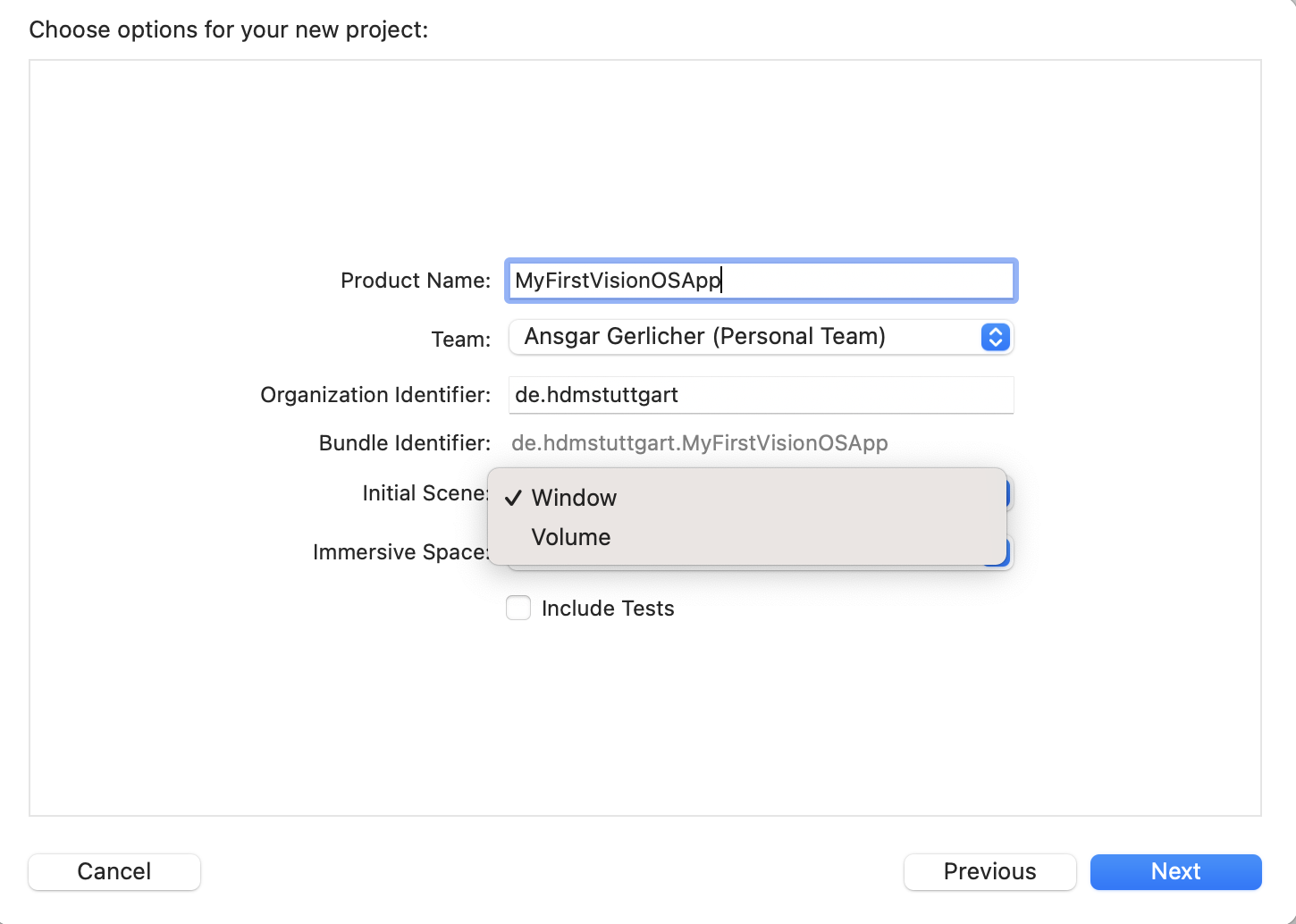Click the bundle identifier text de.hdmstuttgart.MyFirstVisionOSApp

(699, 443)
